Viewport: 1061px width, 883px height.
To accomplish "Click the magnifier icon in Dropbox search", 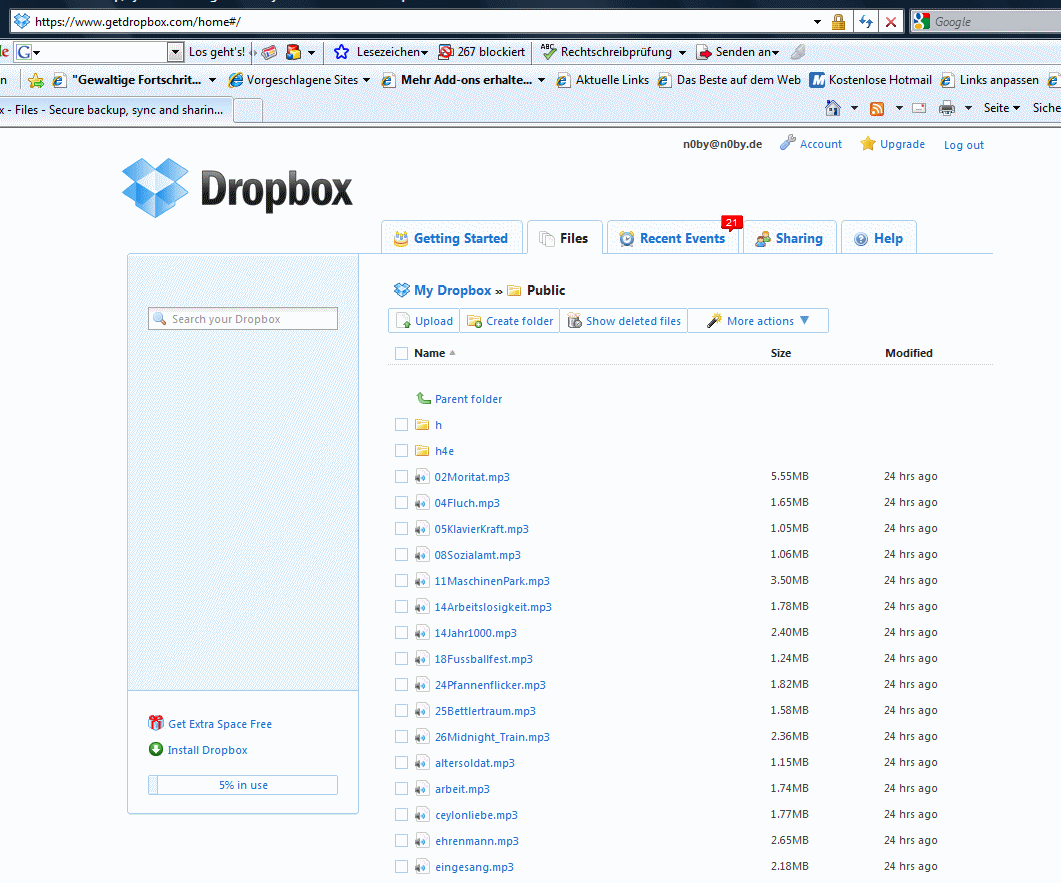I will [160, 319].
